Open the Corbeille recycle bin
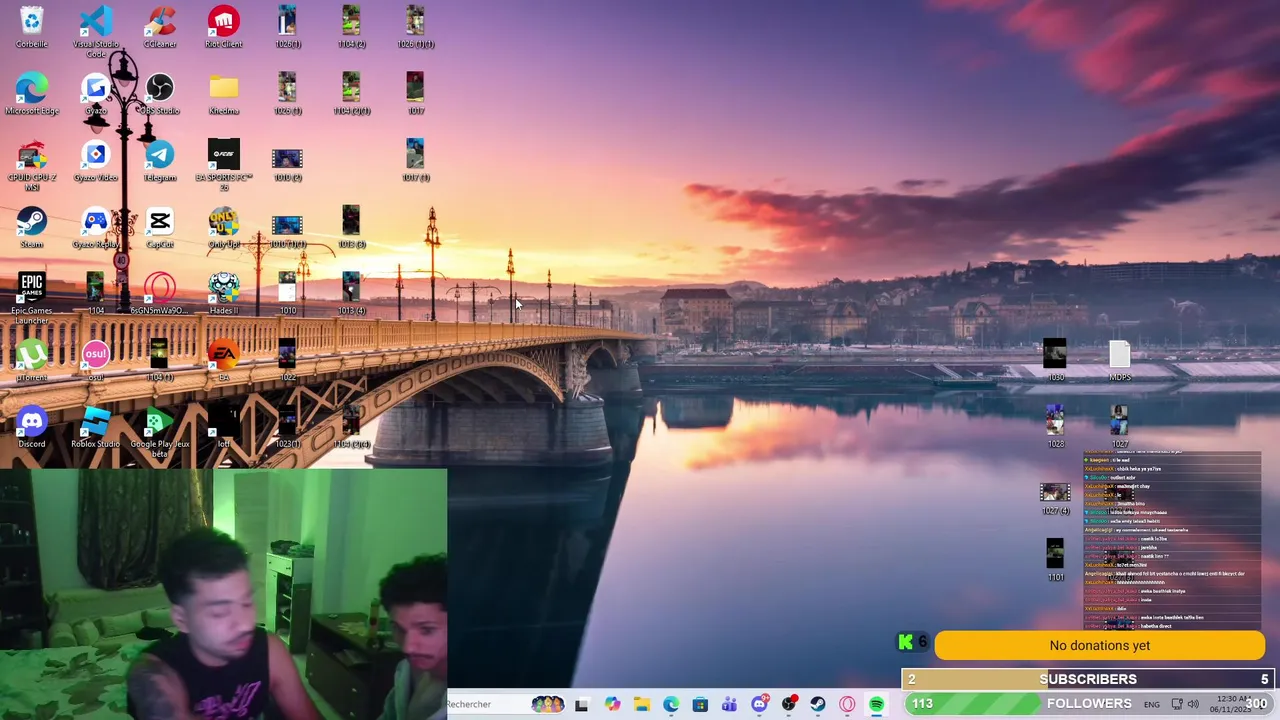 (x=32, y=27)
